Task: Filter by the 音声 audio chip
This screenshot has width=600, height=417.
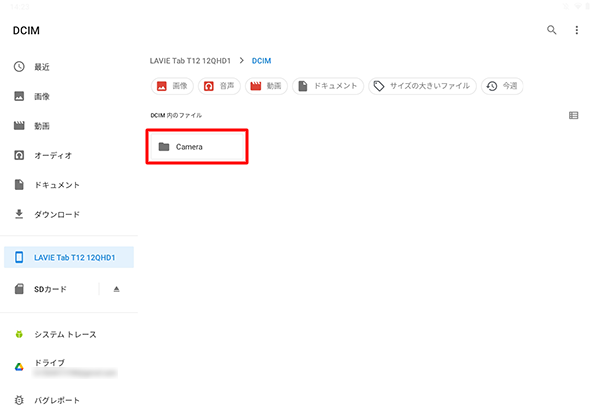Action: (x=219, y=86)
